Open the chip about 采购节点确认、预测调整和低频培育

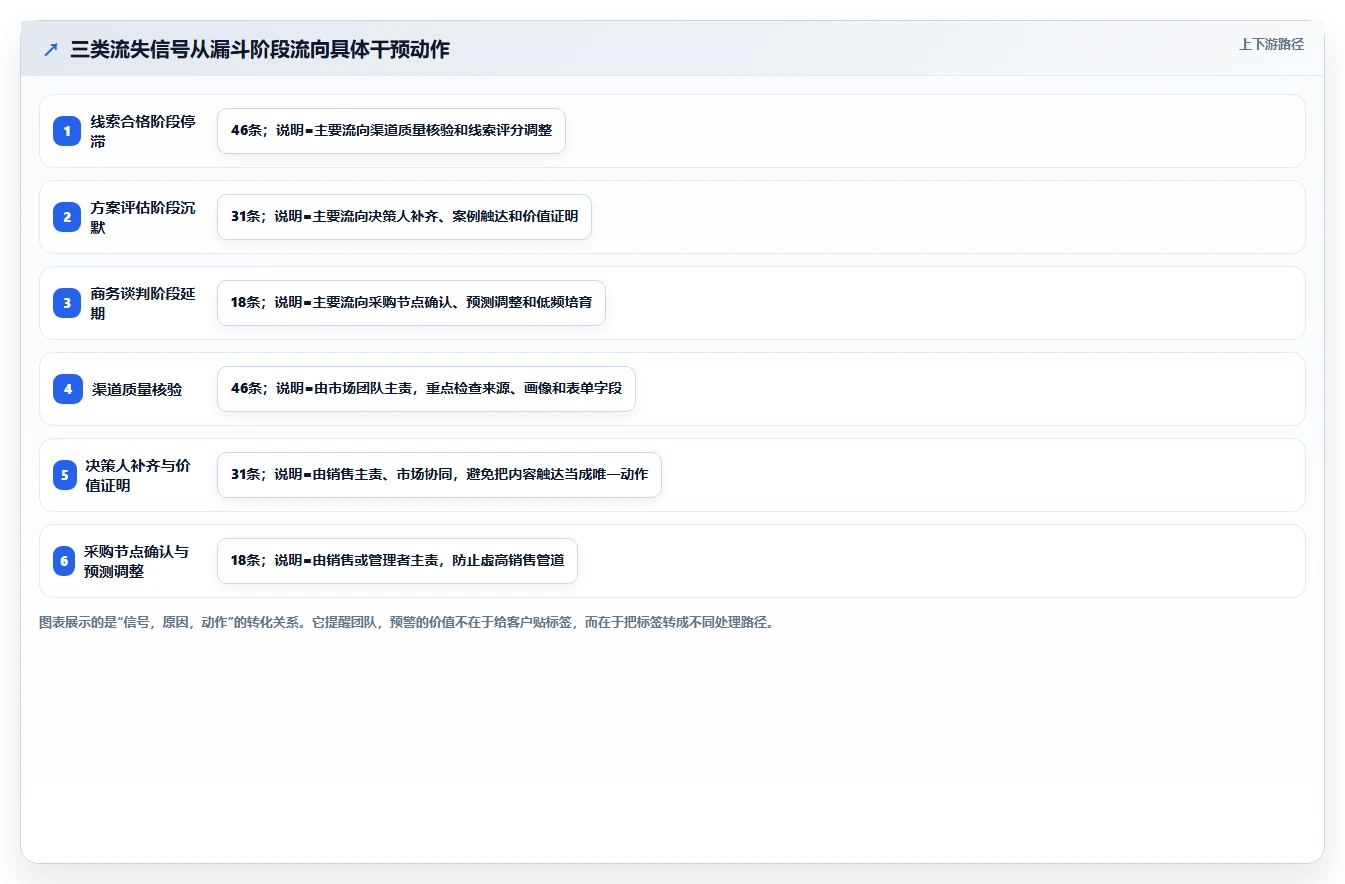tap(411, 303)
